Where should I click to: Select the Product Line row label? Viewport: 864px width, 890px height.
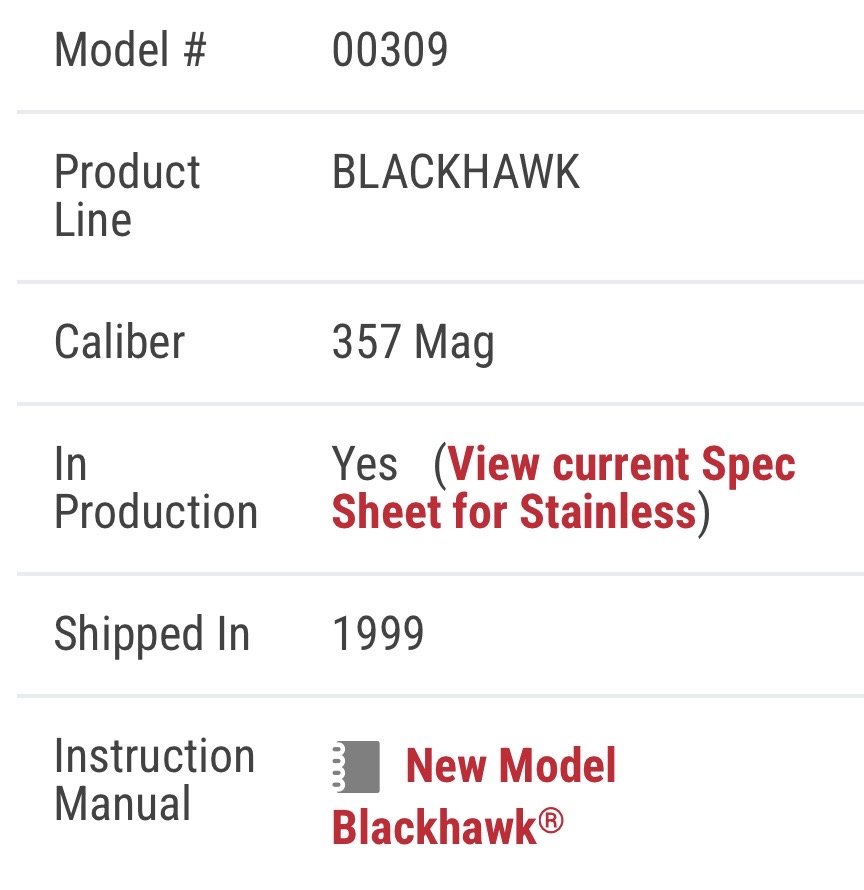pos(127,196)
